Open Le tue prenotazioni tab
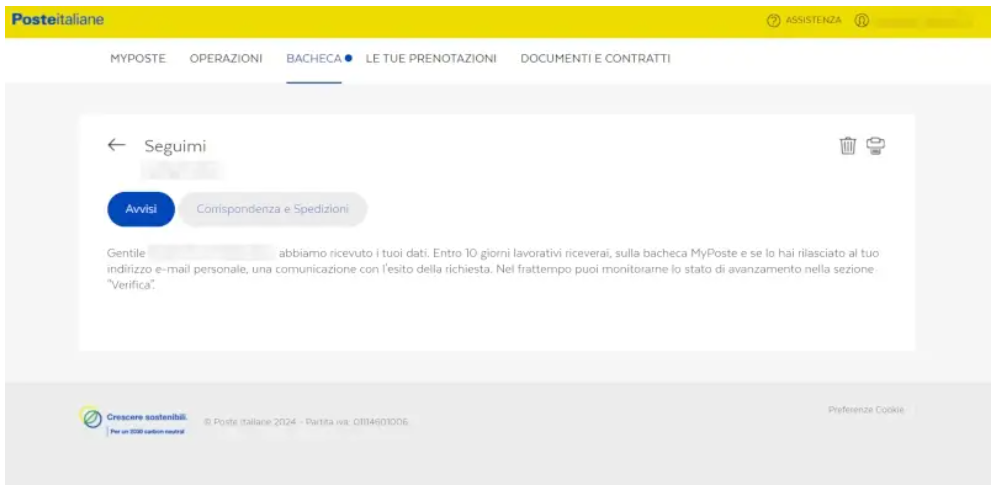The width and height of the screenshot is (996, 496). [431, 58]
